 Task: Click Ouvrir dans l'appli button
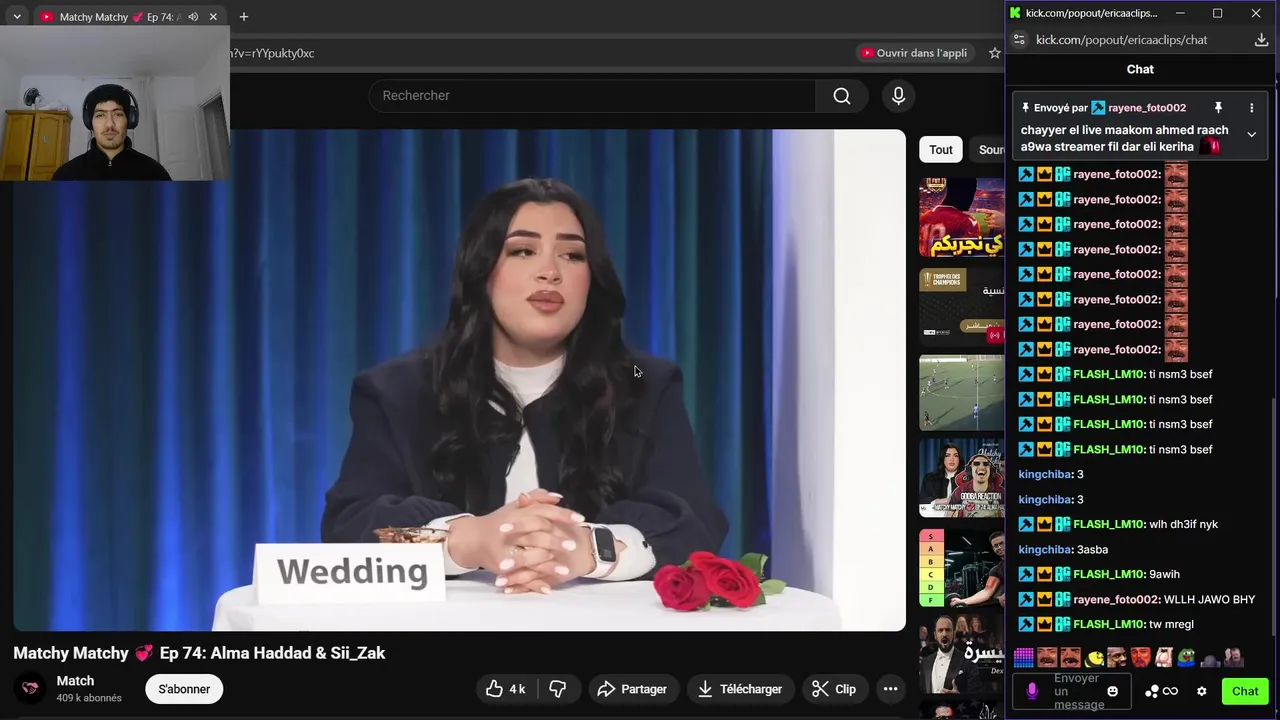pos(915,53)
